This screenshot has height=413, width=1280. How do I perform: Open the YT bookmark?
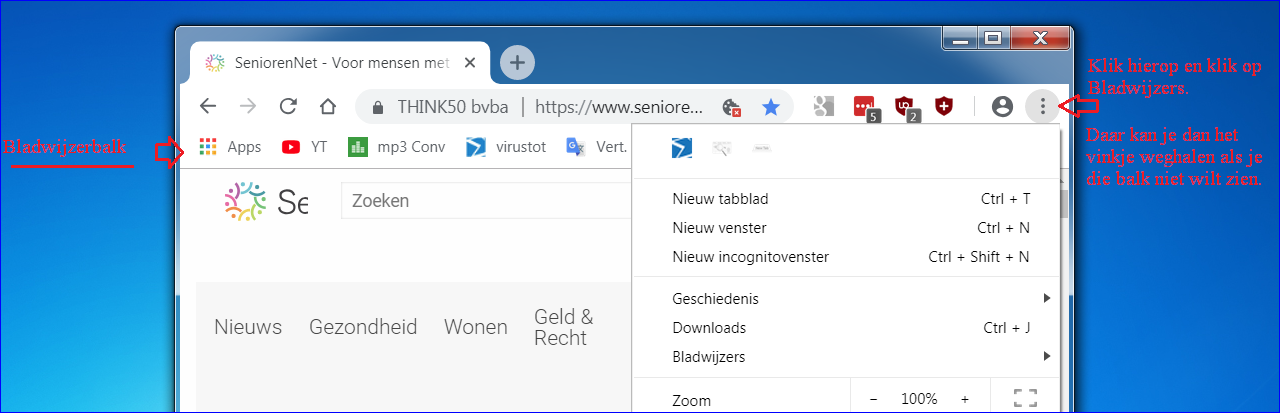pos(305,147)
